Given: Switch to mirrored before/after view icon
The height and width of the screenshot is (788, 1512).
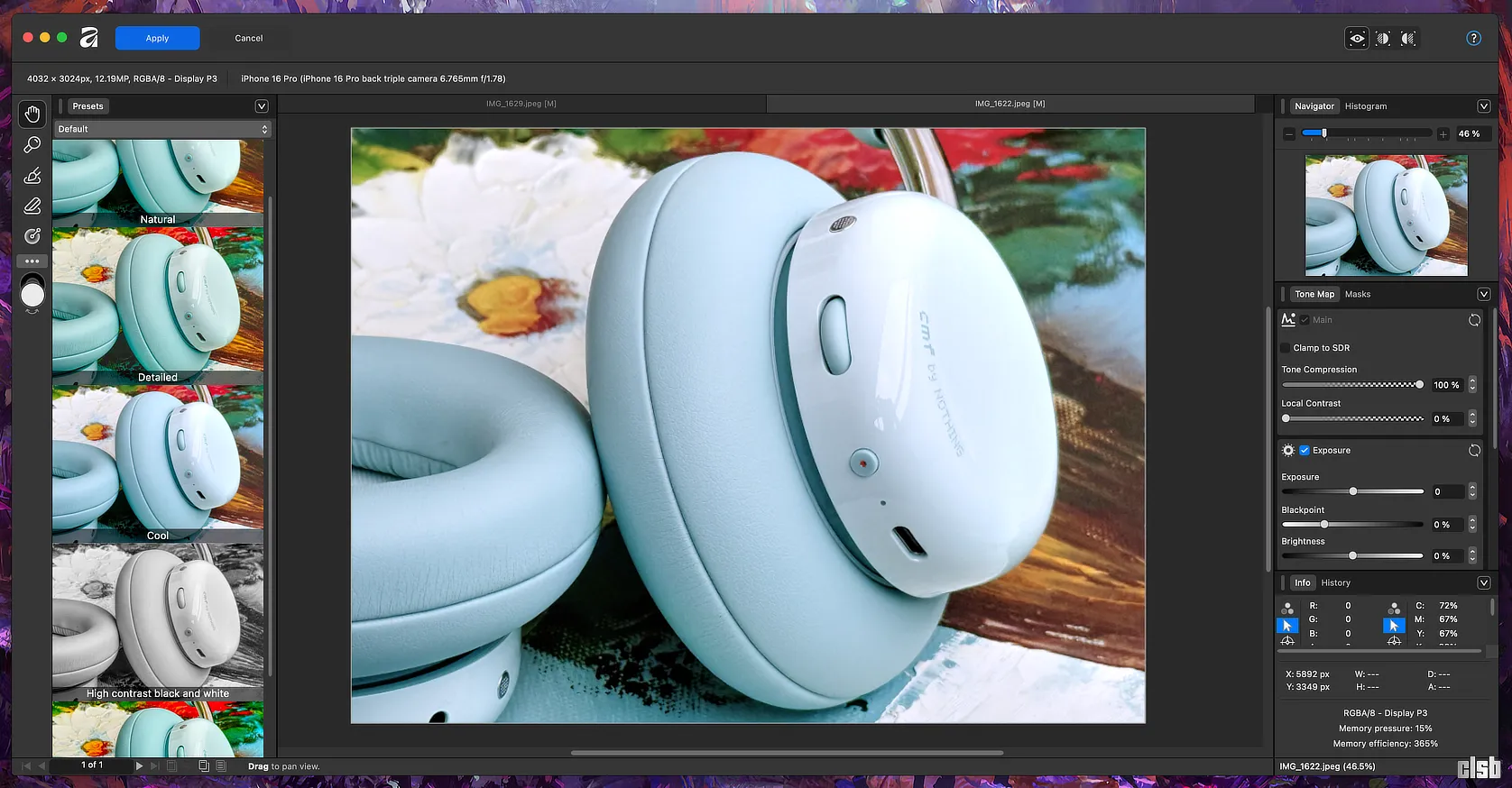Looking at the screenshot, I should click(x=1408, y=38).
